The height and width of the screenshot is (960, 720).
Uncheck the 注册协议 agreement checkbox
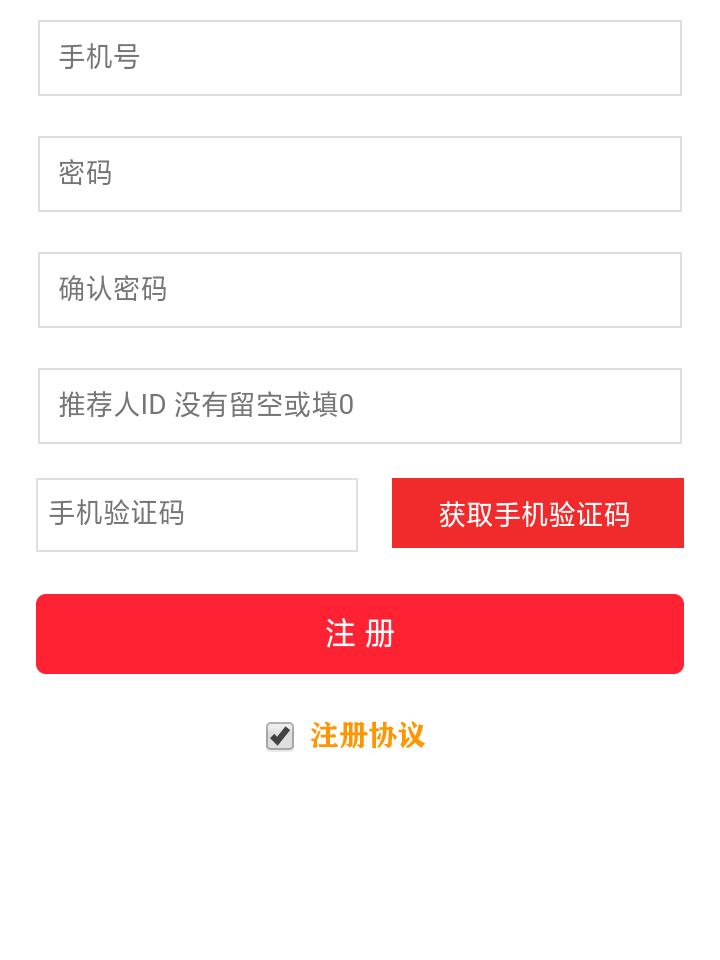(280, 736)
